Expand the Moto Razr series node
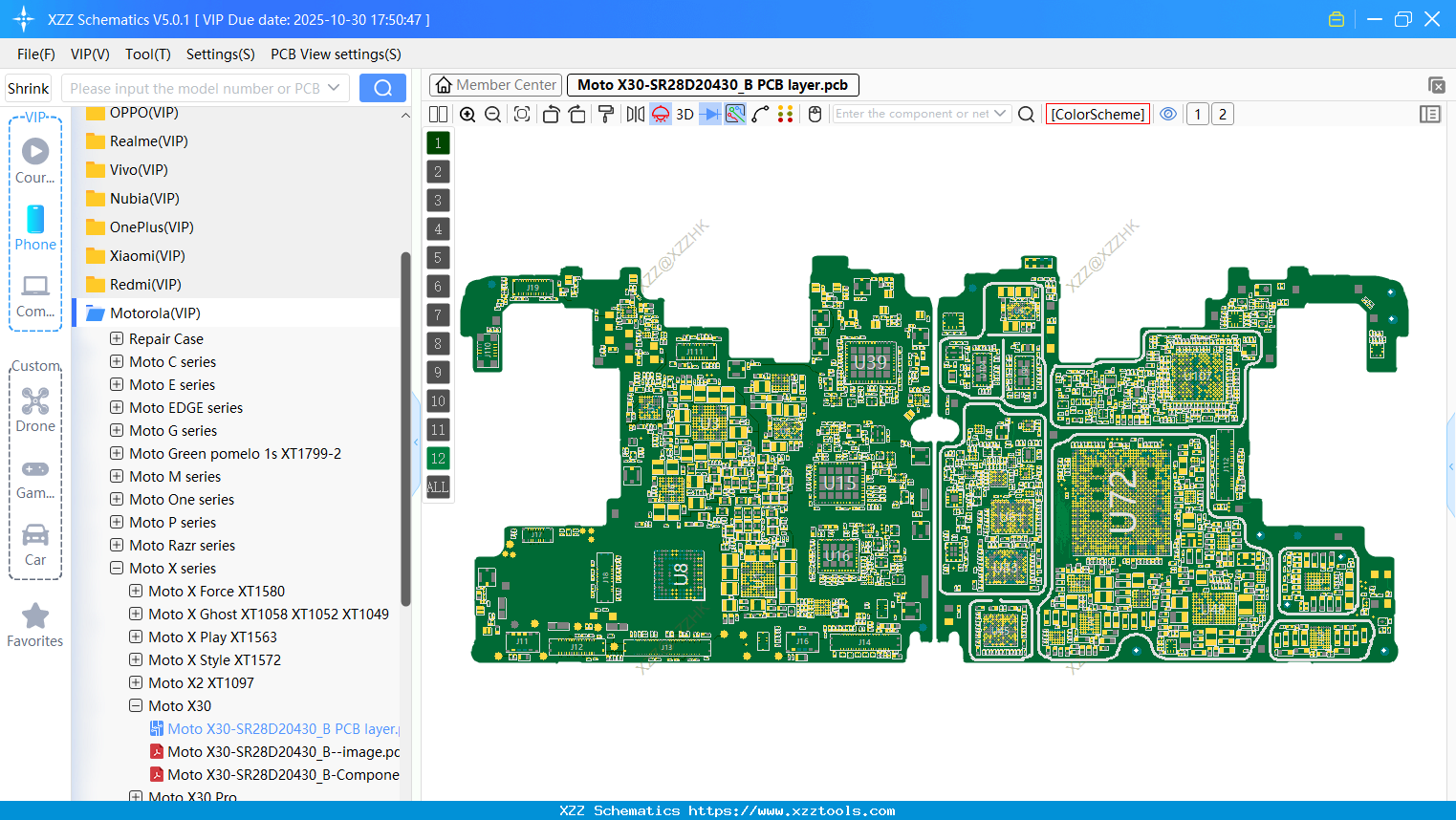 [x=117, y=545]
